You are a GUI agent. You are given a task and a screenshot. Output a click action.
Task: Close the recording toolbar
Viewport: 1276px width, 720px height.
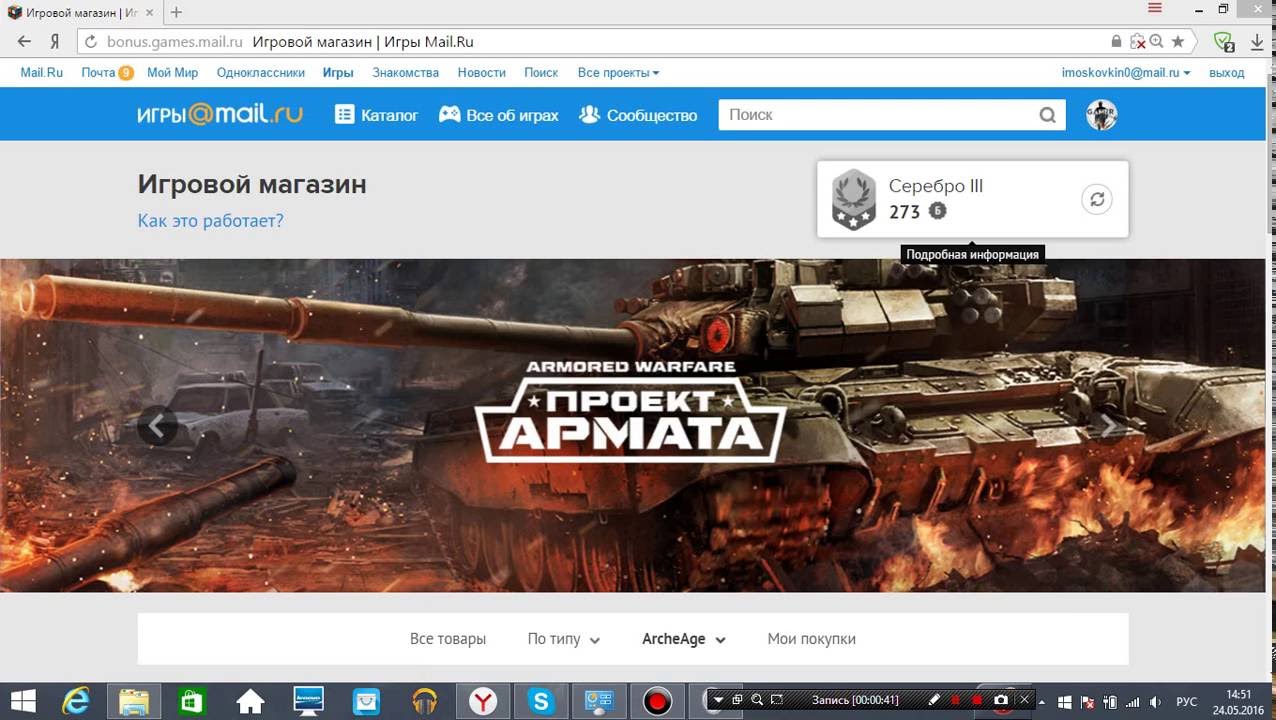tap(1026, 700)
